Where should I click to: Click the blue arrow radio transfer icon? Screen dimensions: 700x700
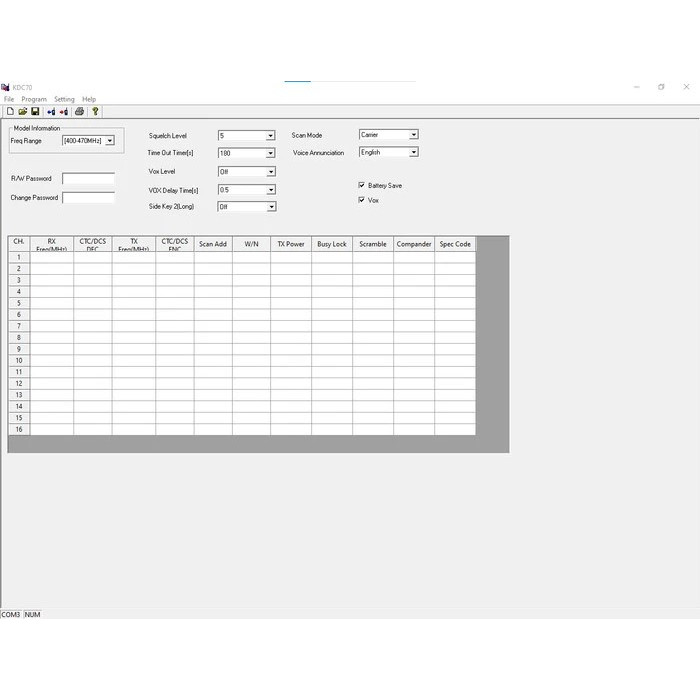tap(51, 111)
